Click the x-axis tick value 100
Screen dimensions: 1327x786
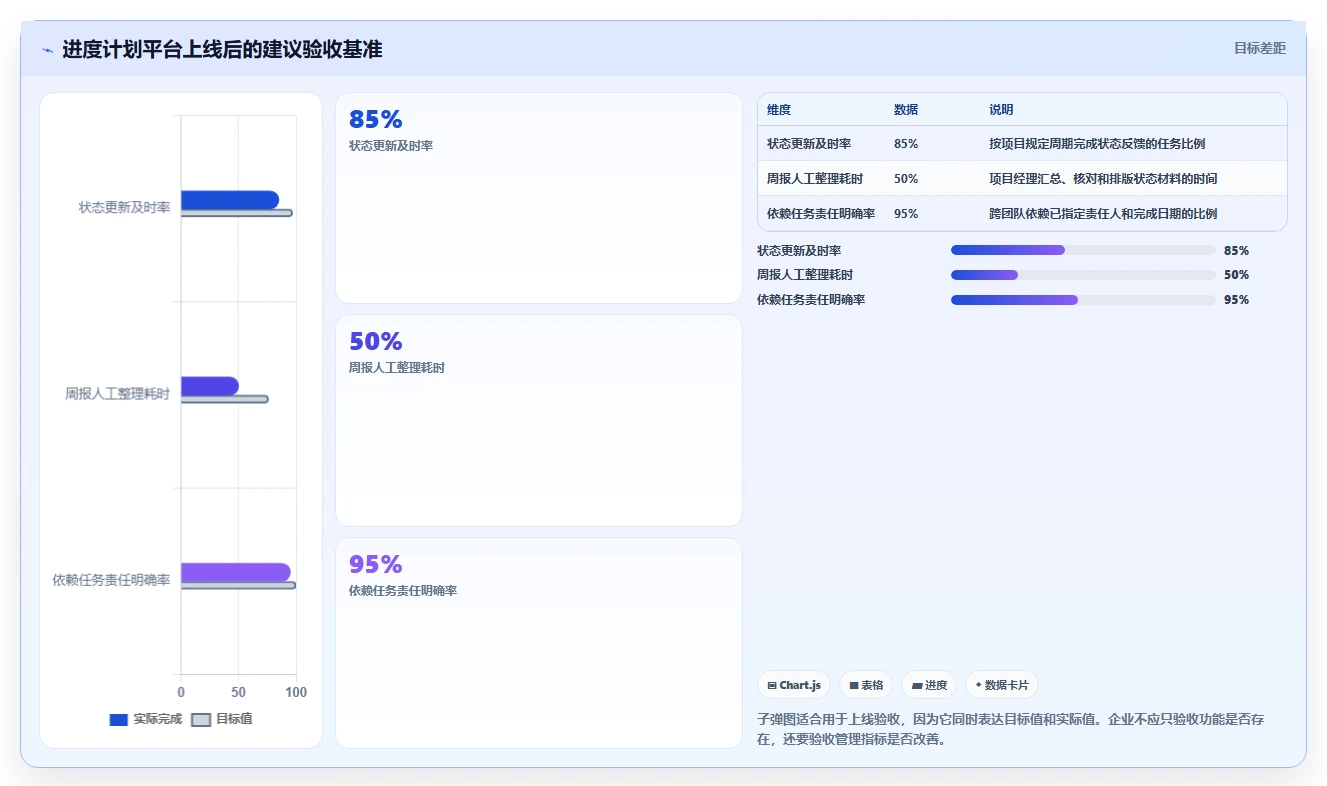[x=296, y=692]
